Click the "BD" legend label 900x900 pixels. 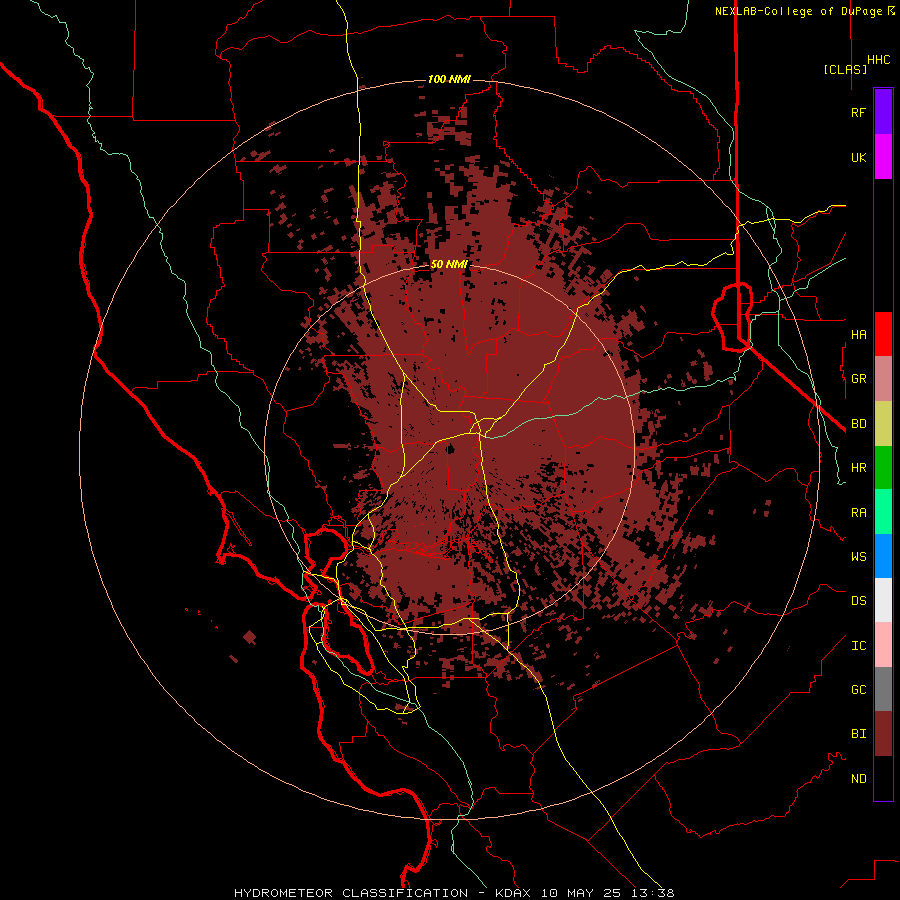click(858, 424)
